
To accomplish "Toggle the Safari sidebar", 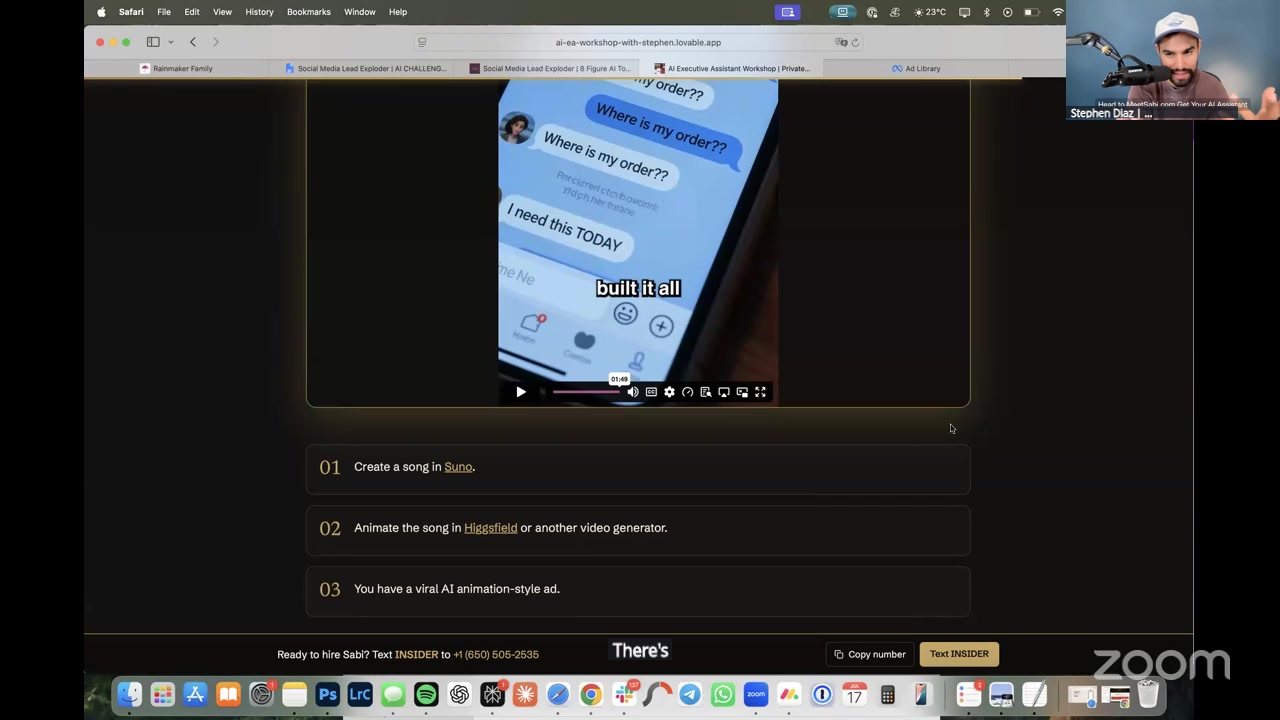I will pyautogui.click(x=153, y=42).
